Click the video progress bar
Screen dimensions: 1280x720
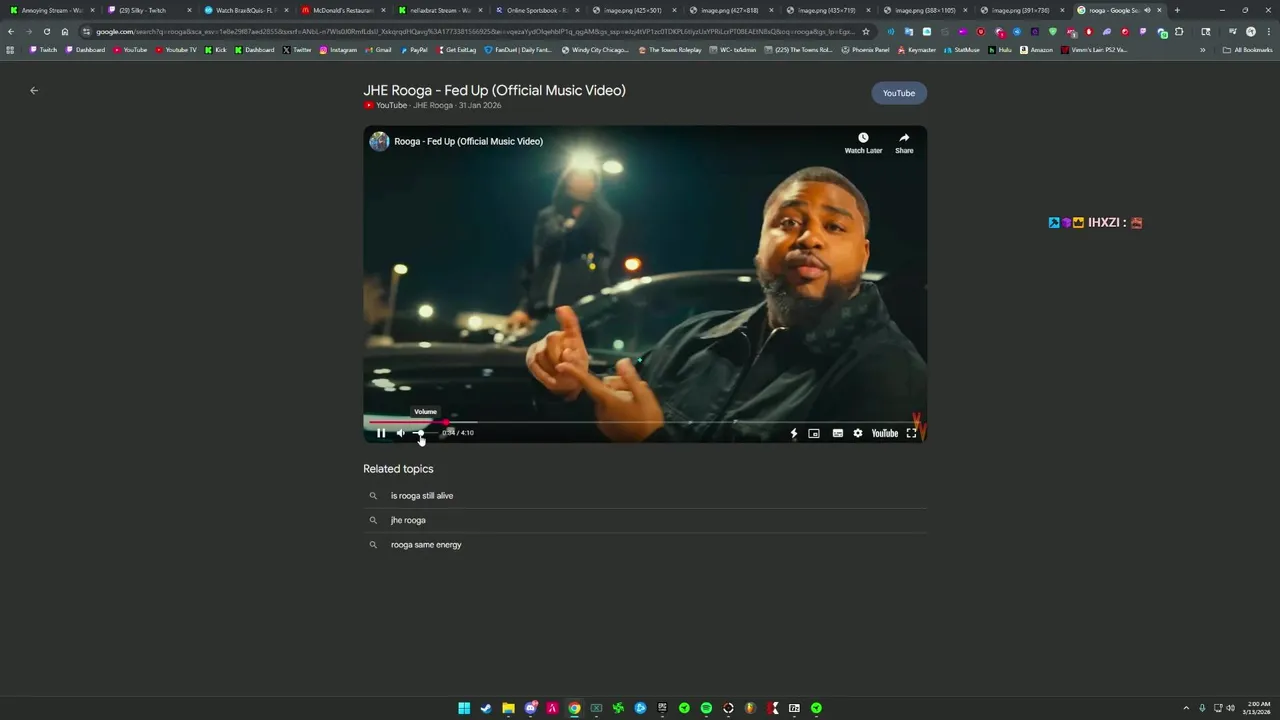pyautogui.click(x=645, y=422)
